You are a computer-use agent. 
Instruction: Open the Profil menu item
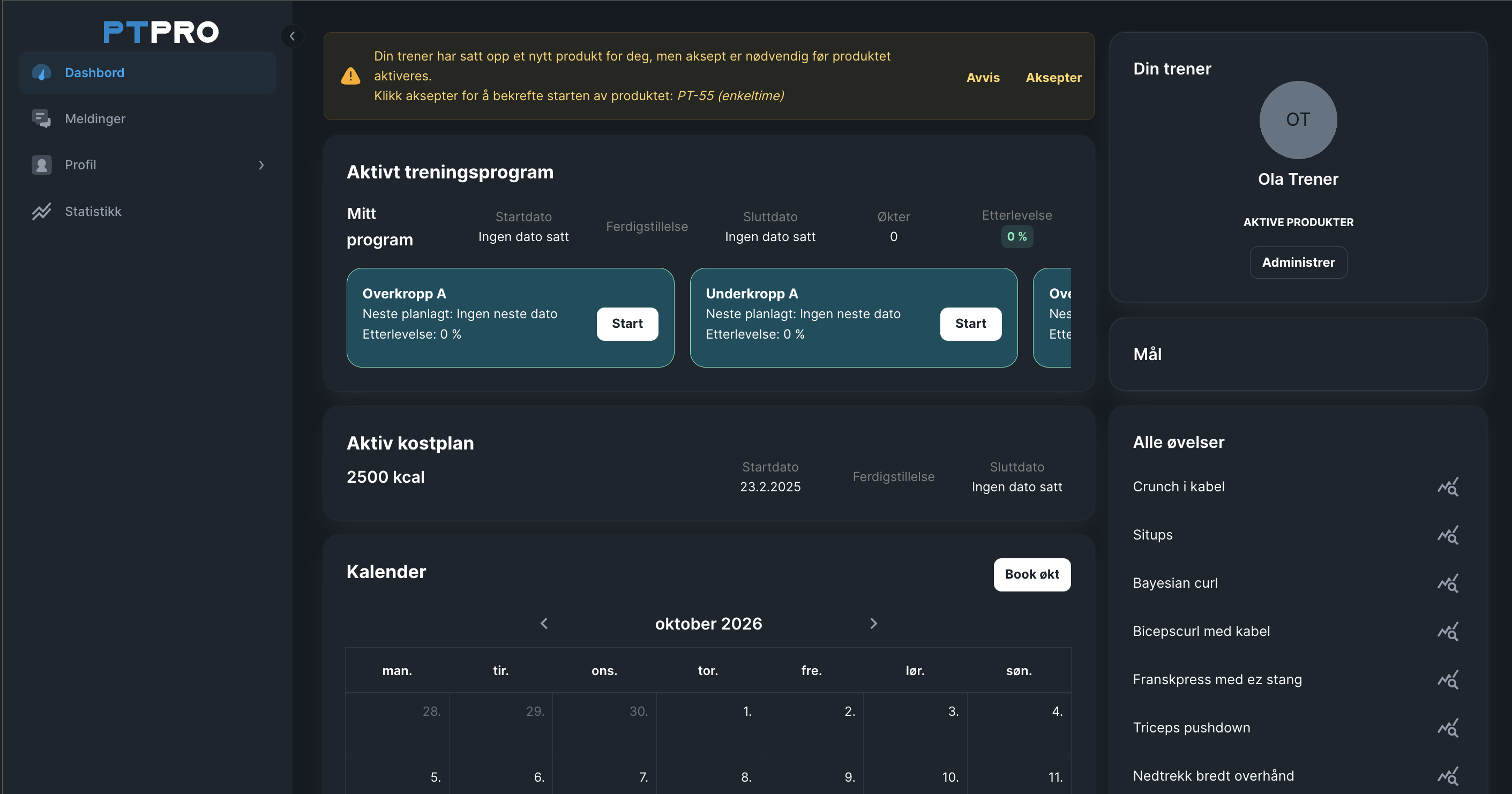147,165
